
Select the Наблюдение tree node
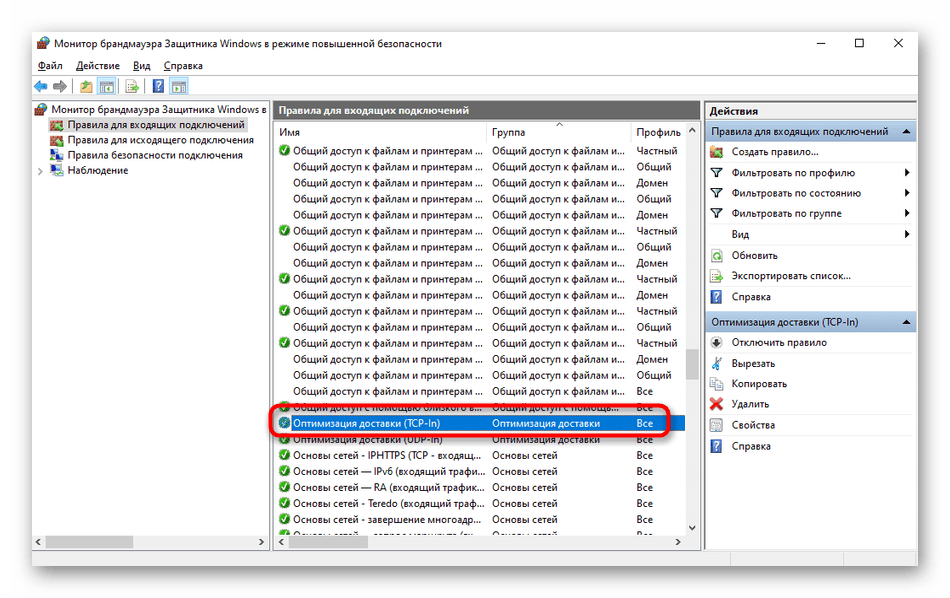pos(98,170)
